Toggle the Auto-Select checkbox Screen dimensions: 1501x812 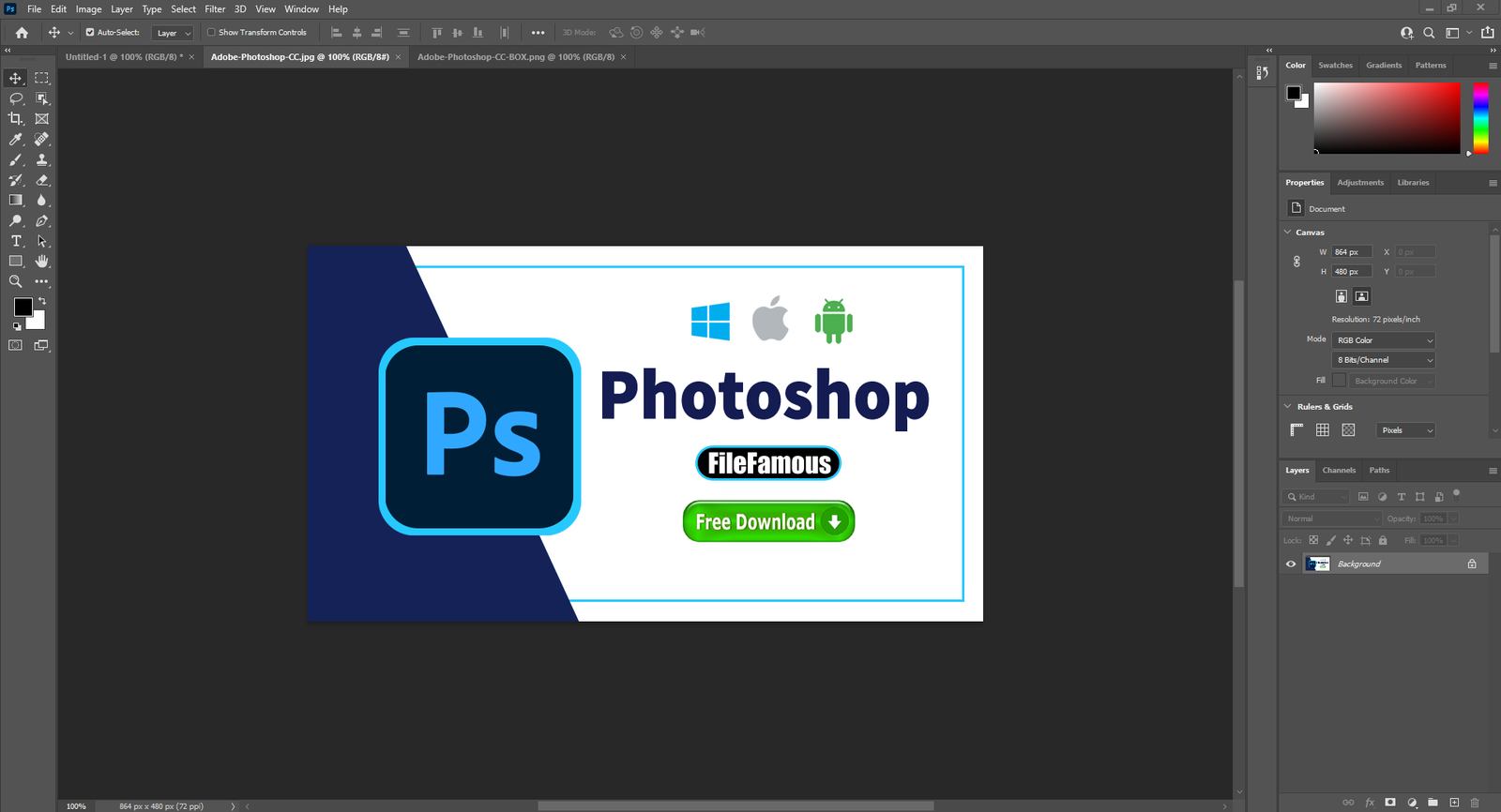(90, 32)
